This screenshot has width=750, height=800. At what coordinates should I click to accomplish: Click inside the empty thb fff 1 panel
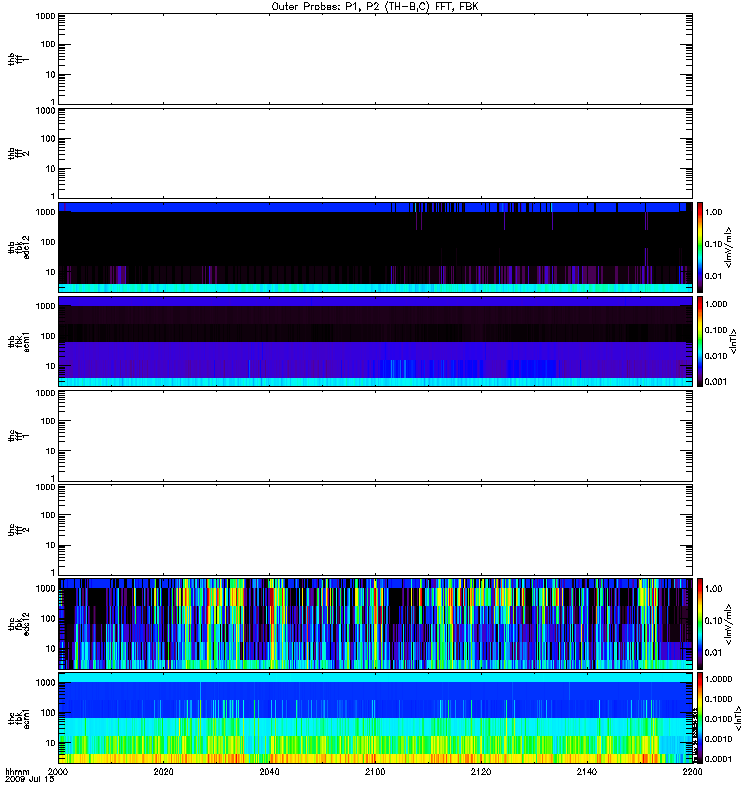pos(375,59)
